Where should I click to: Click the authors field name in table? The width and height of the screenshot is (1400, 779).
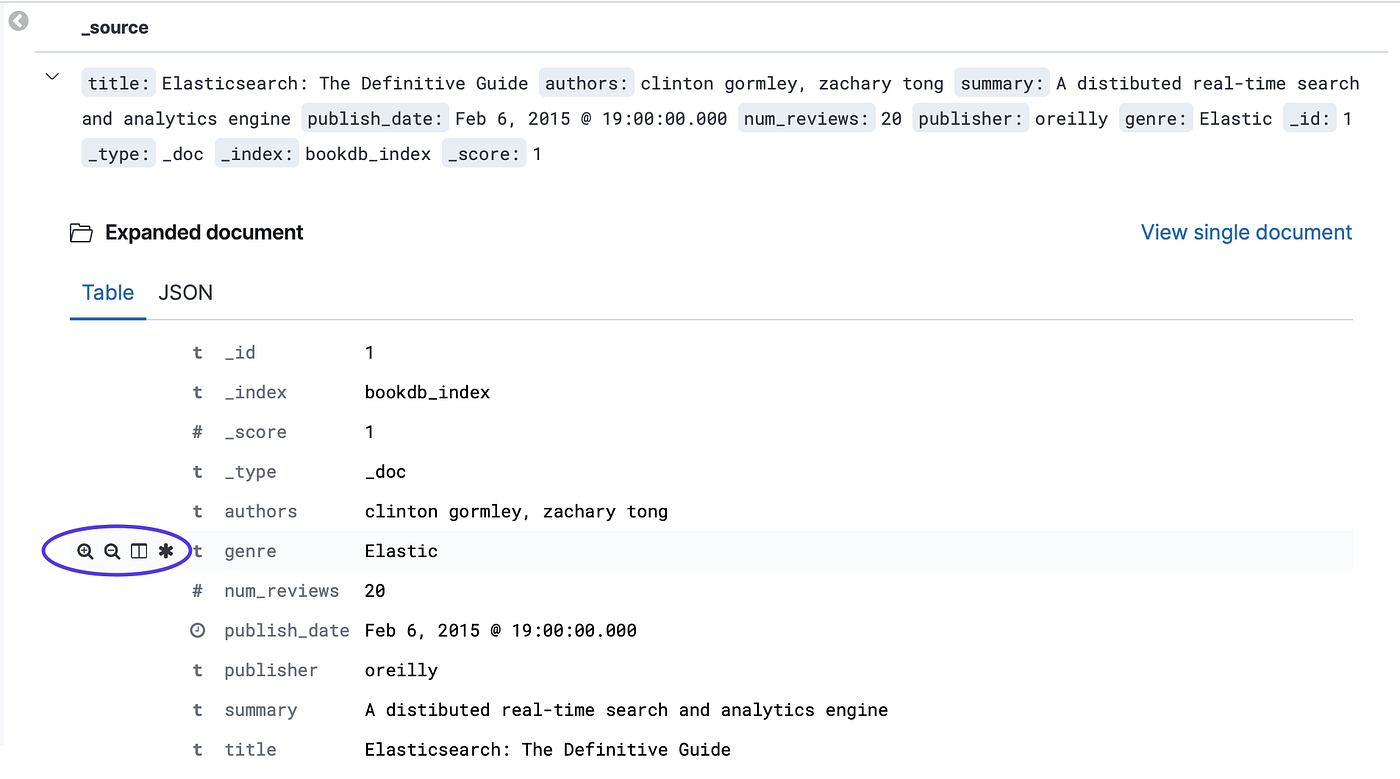pos(261,512)
